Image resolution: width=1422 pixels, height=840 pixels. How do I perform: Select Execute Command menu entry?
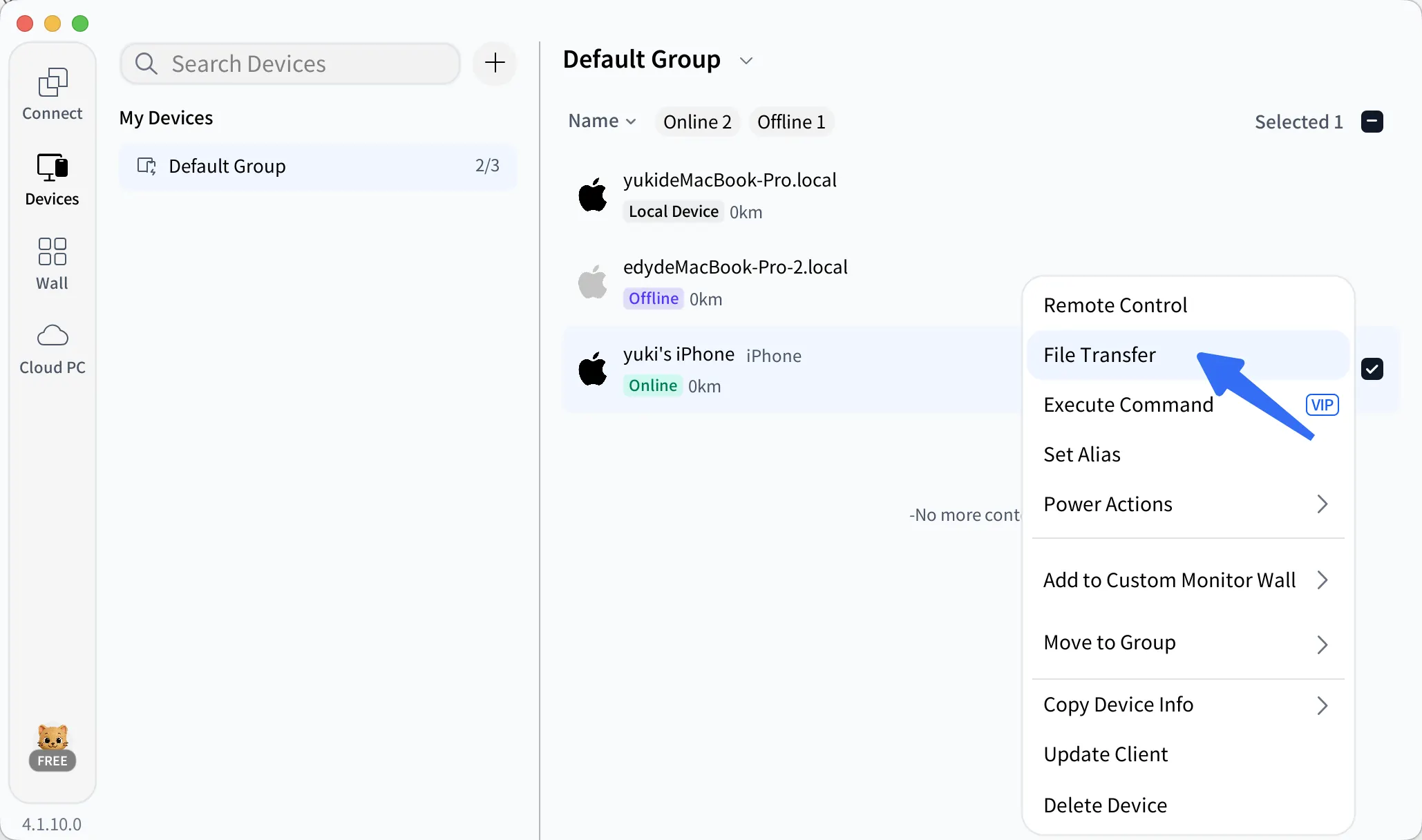(x=1187, y=405)
